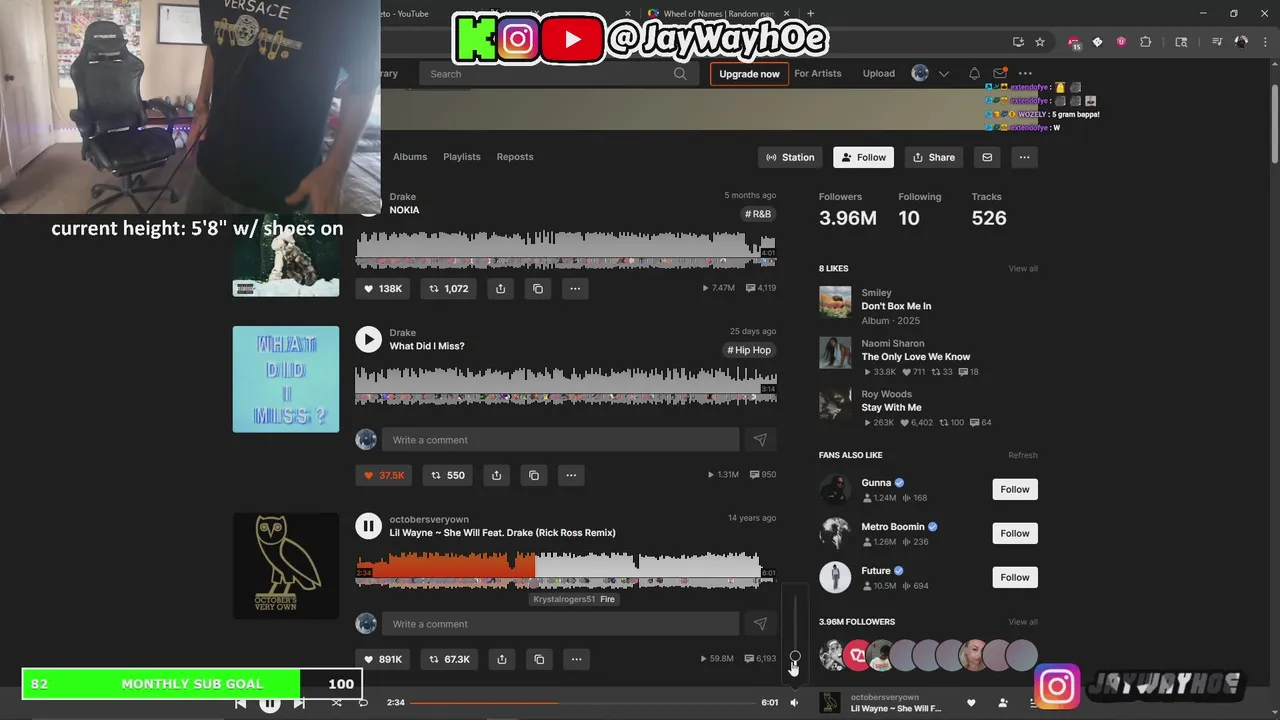This screenshot has width=1280, height=720.
Task: Open the top navigation three-dot menu
Action: tap(1025, 73)
